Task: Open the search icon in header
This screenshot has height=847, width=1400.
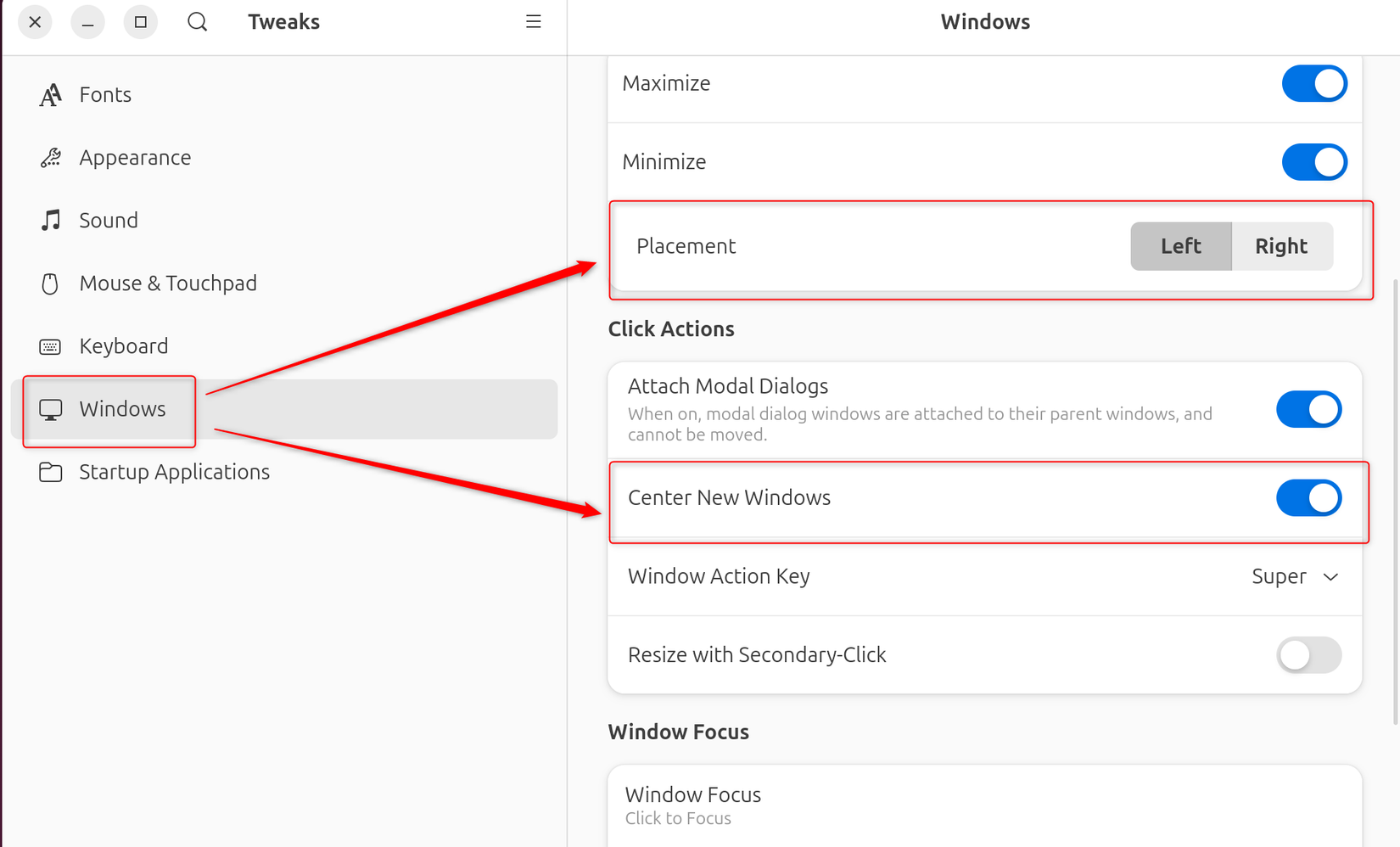Action: point(197,22)
